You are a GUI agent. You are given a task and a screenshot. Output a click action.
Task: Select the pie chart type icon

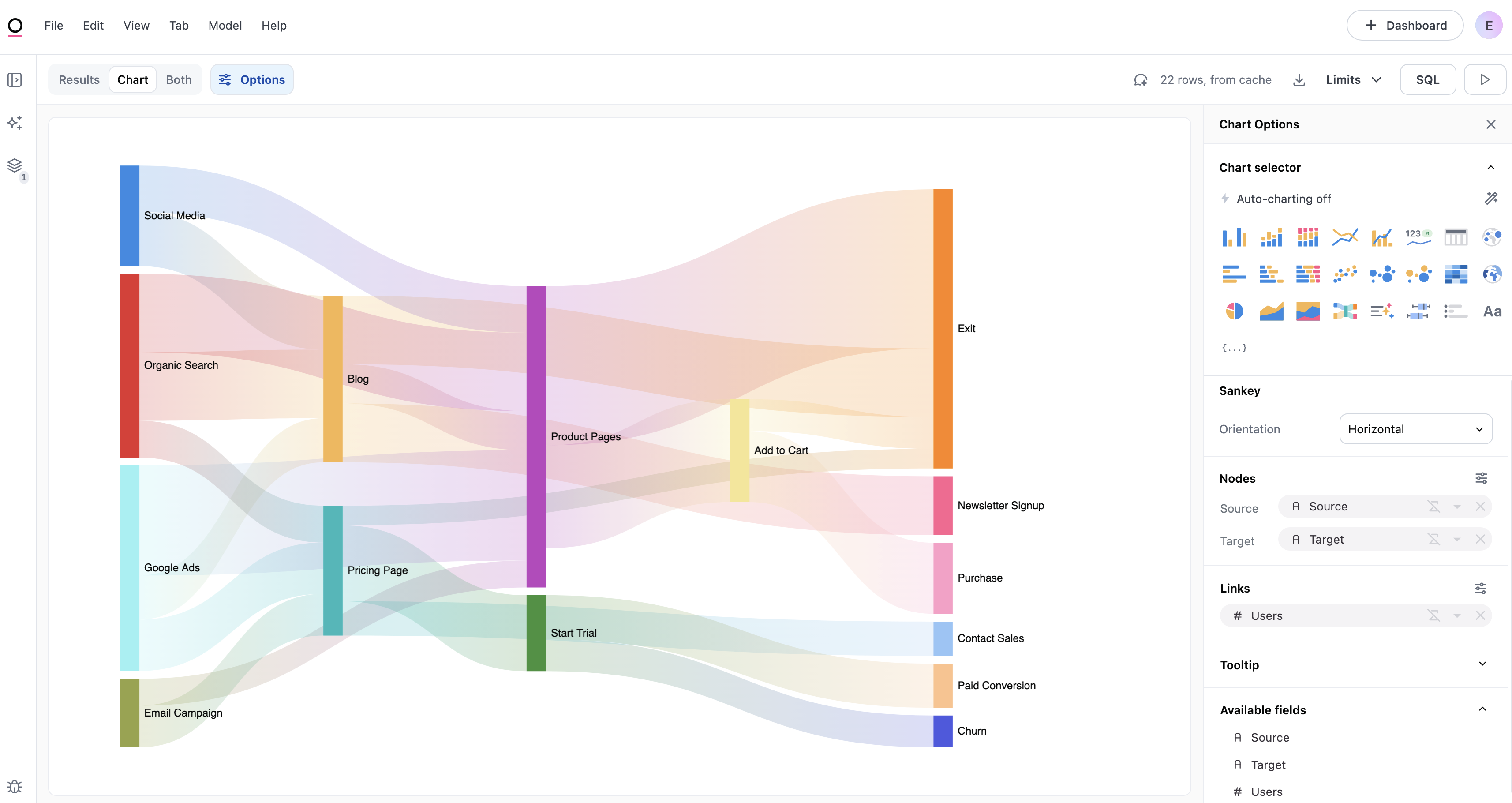[1234, 311]
